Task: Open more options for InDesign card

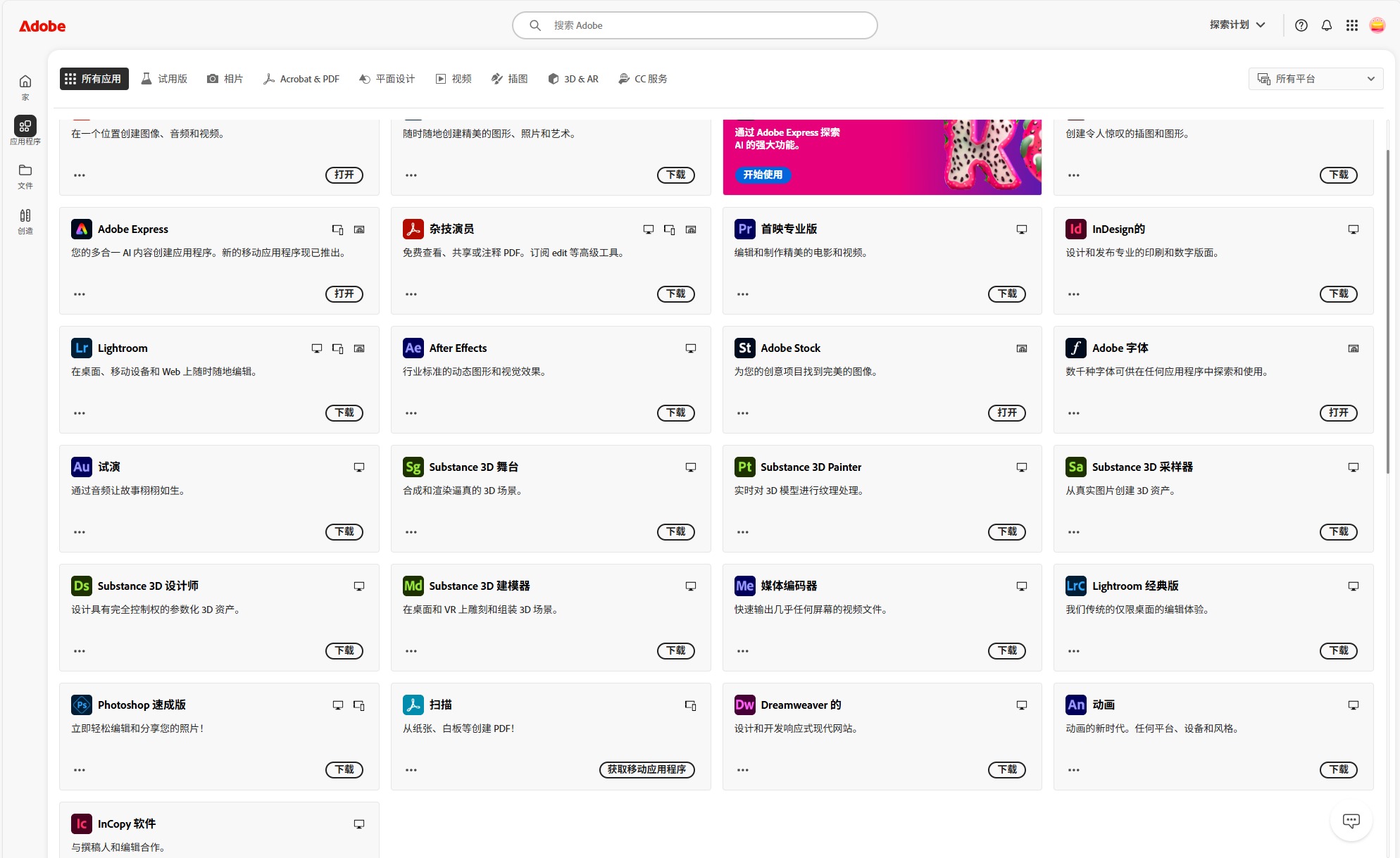Action: tap(1073, 294)
